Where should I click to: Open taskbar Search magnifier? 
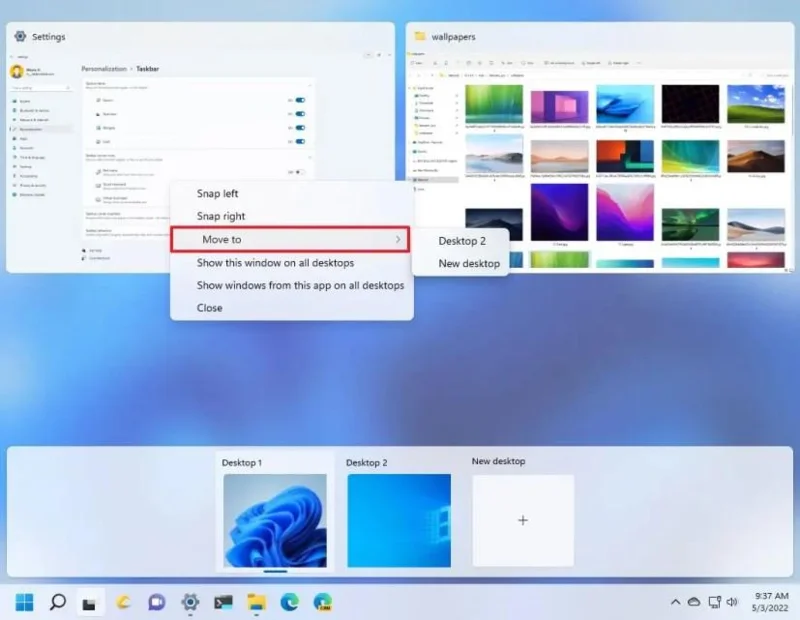coord(58,602)
